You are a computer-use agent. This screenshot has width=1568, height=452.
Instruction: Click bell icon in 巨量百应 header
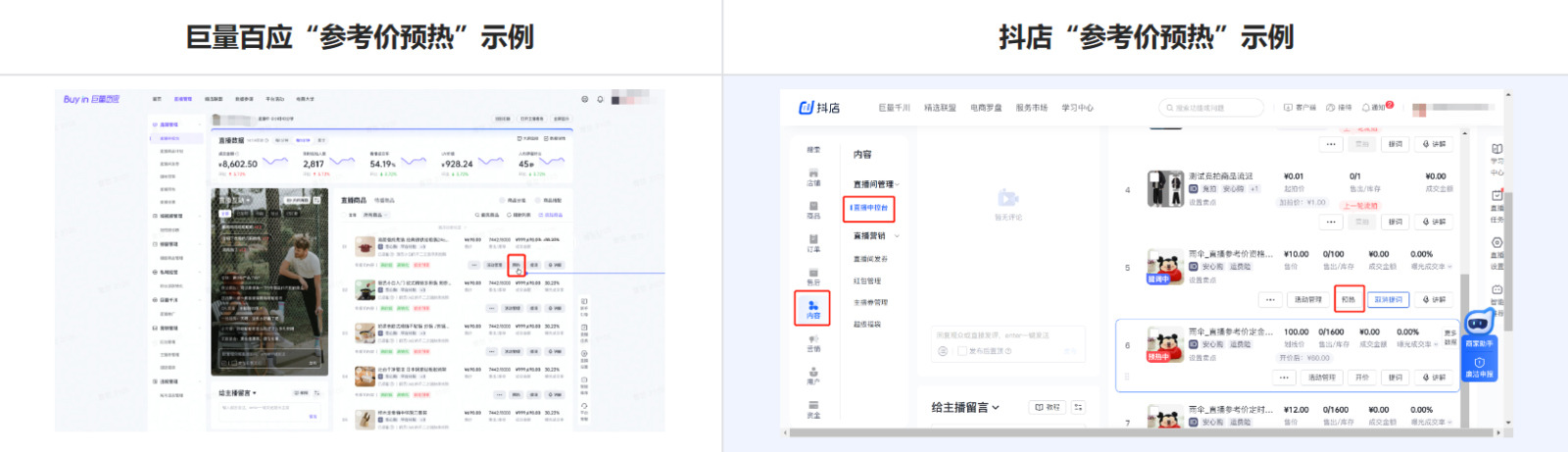point(600,99)
